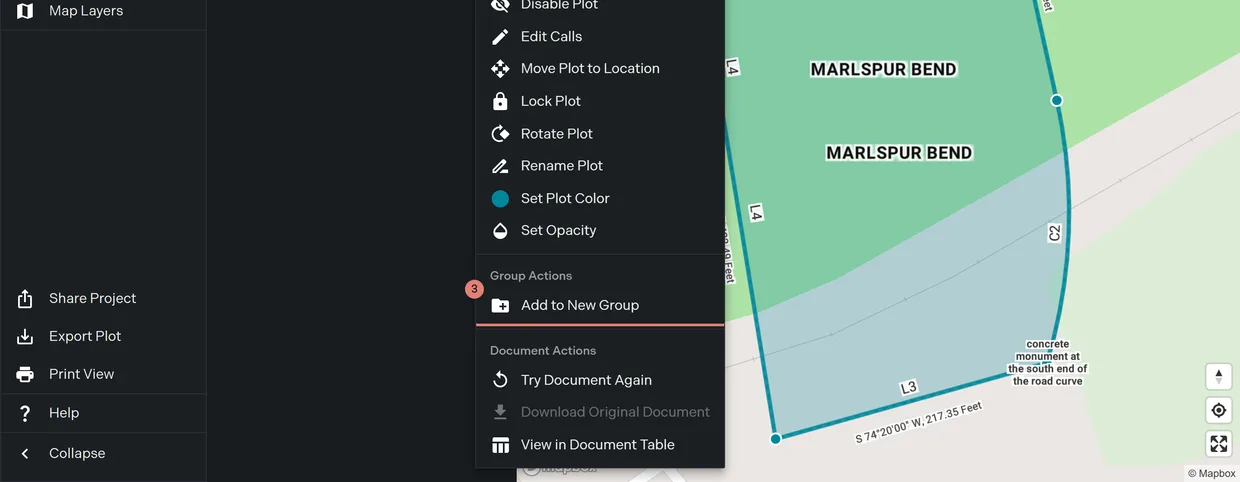Click the View in Document Table icon
This screenshot has height=482, width=1240.
500,445
